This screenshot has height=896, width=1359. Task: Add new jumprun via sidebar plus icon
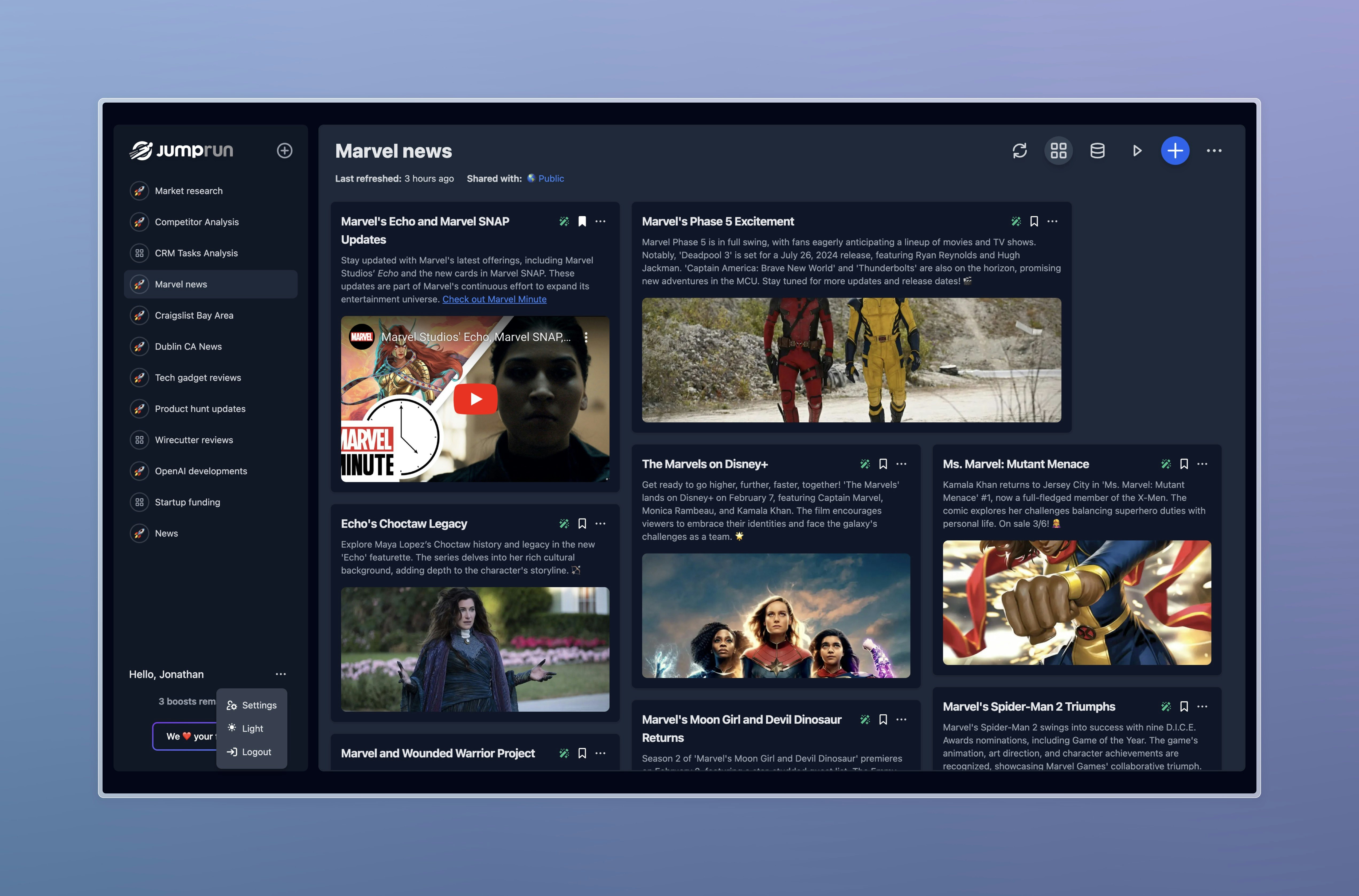pos(284,151)
